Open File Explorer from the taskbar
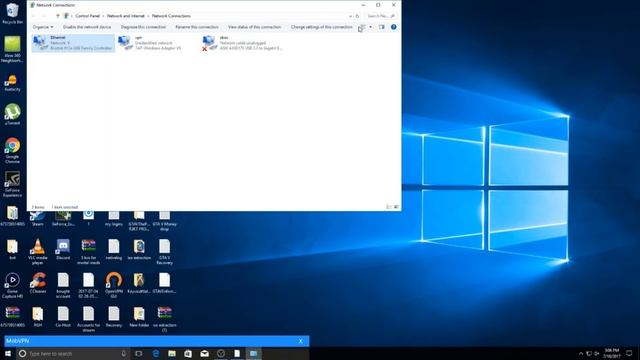The image size is (640, 360). [x=172, y=353]
